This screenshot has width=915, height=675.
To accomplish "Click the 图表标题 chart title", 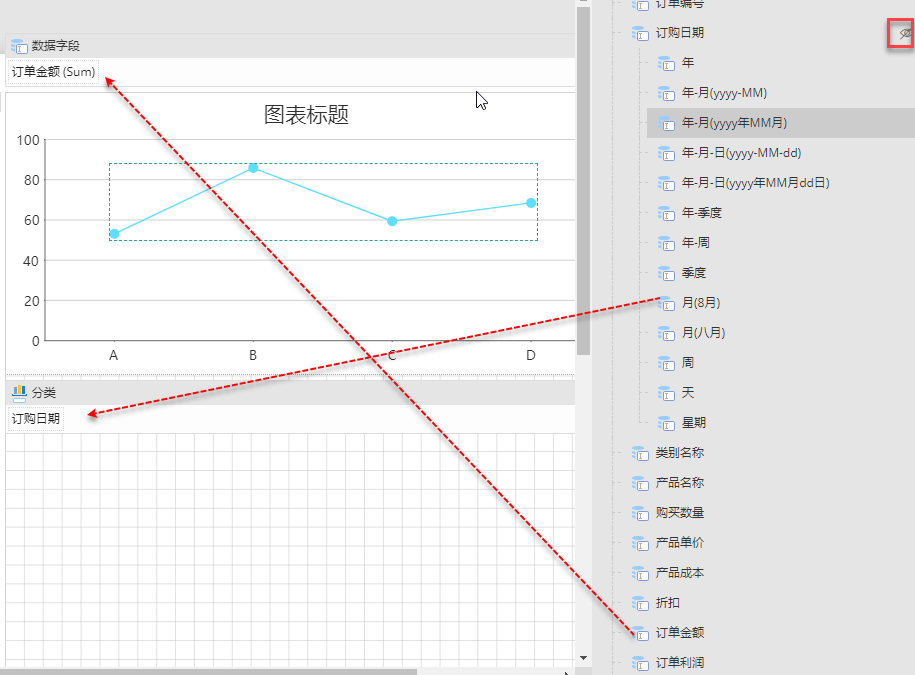I will (306, 115).
